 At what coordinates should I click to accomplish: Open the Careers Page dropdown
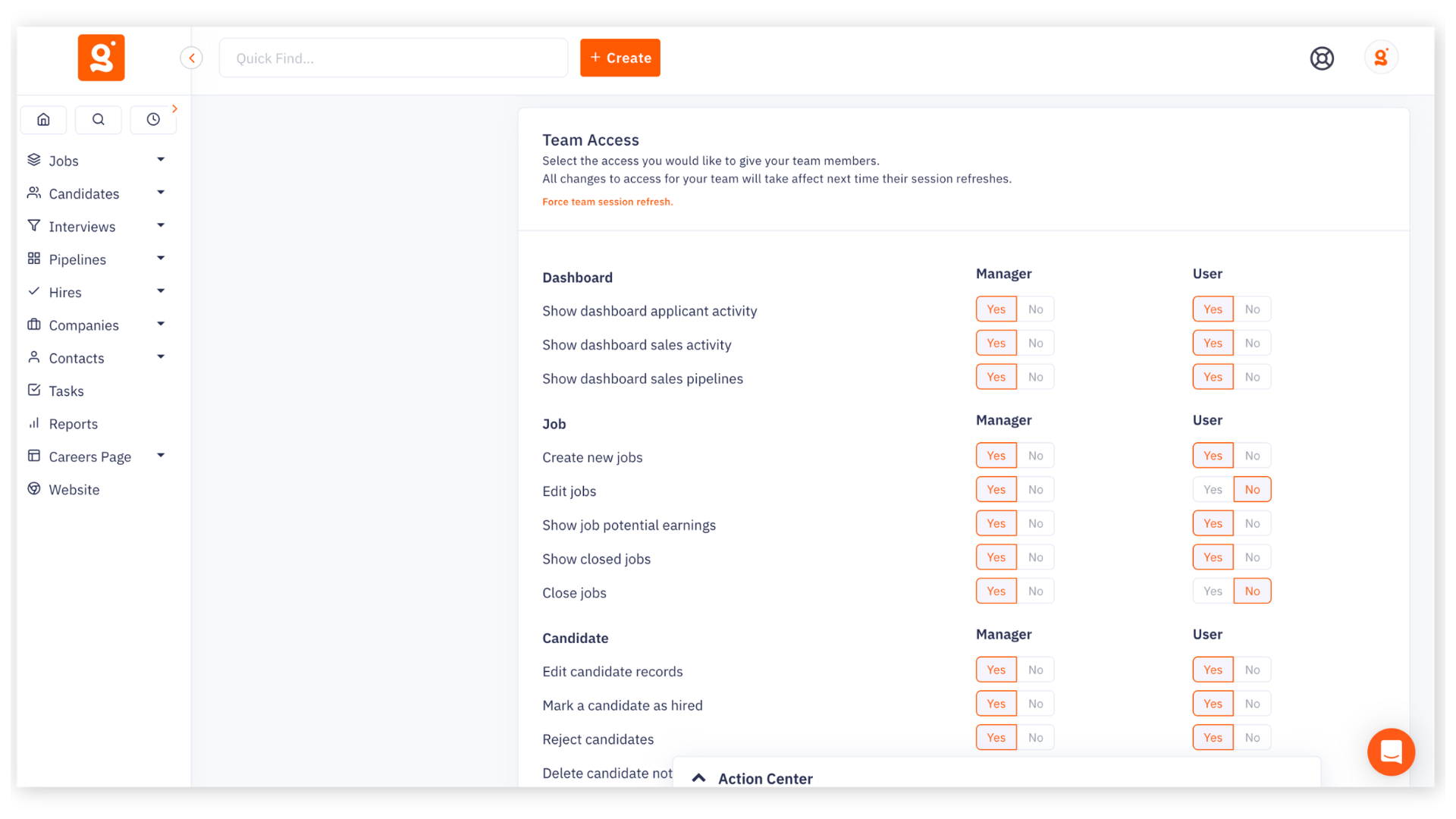coord(160,455)
